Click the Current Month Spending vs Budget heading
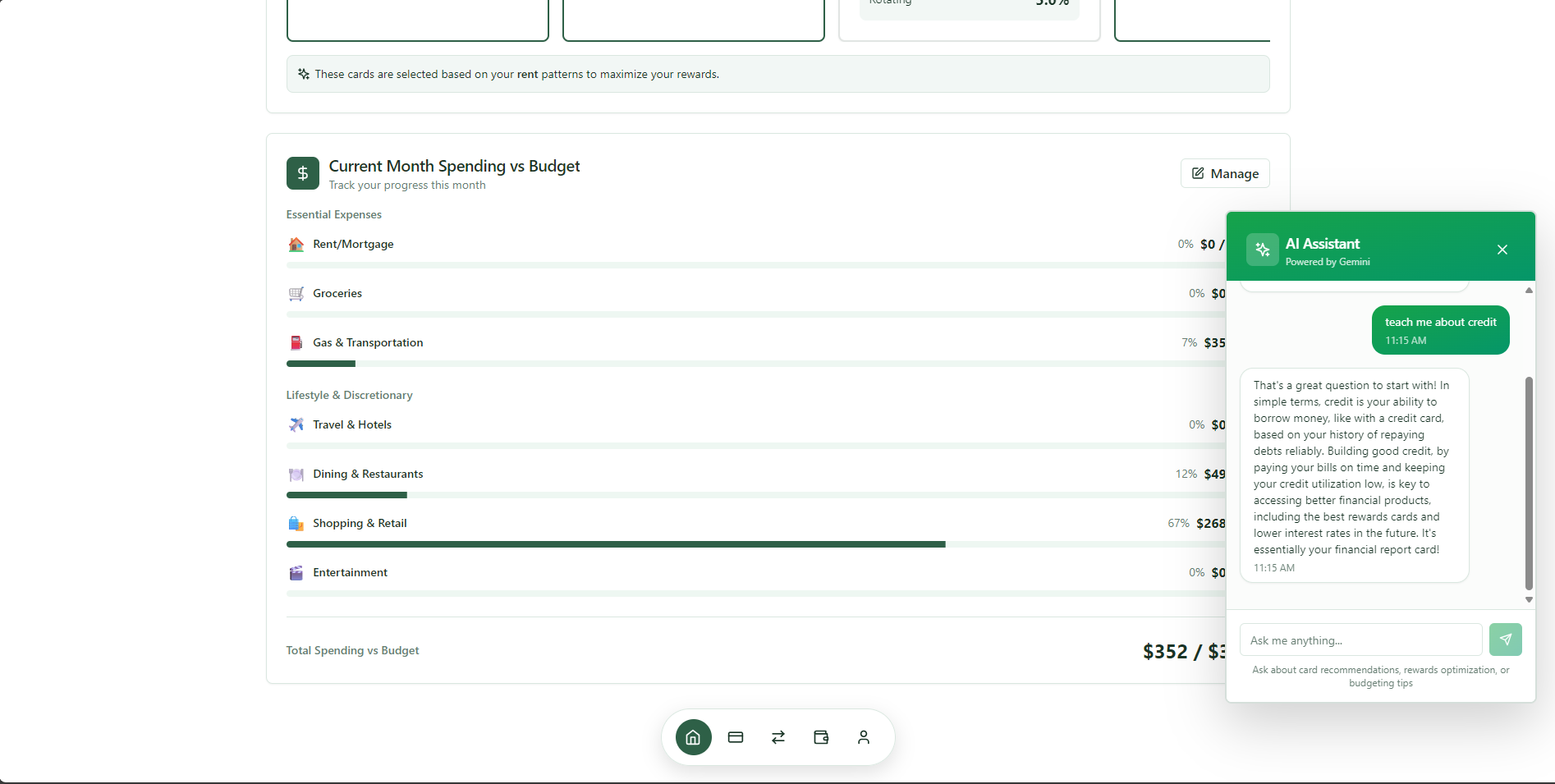1555x784 pixels. 454,166
